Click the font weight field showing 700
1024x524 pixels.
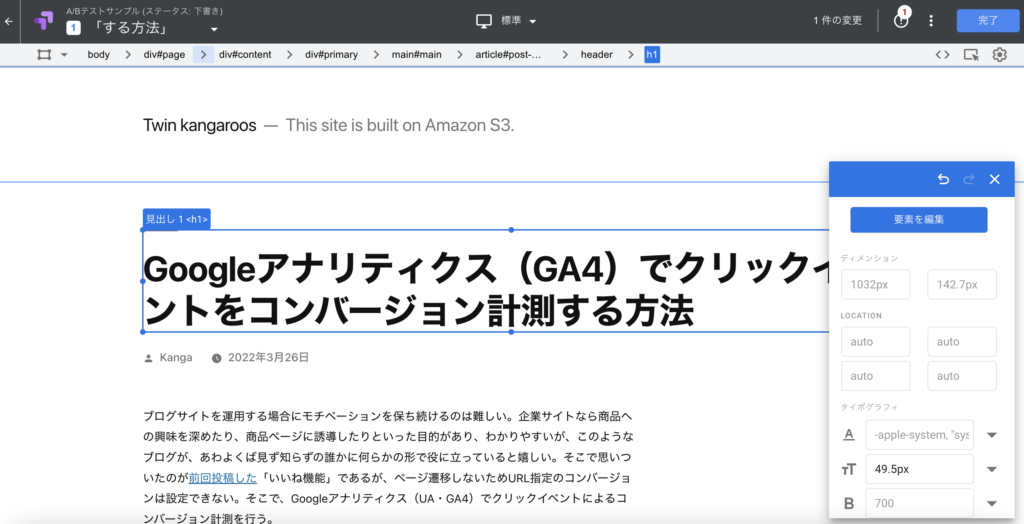coord(920,503)
